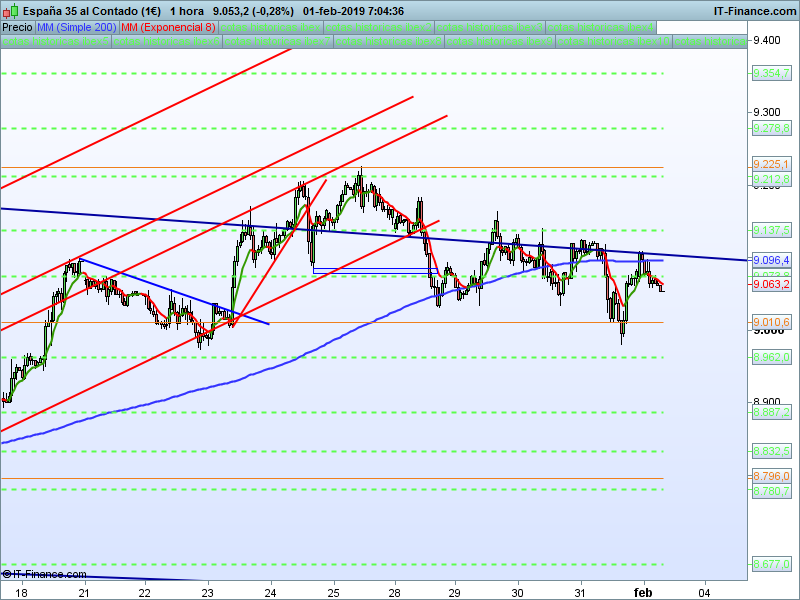Click the green price level label 9.354,7
This screenshot has height=600, width=800.
point(771,73)
